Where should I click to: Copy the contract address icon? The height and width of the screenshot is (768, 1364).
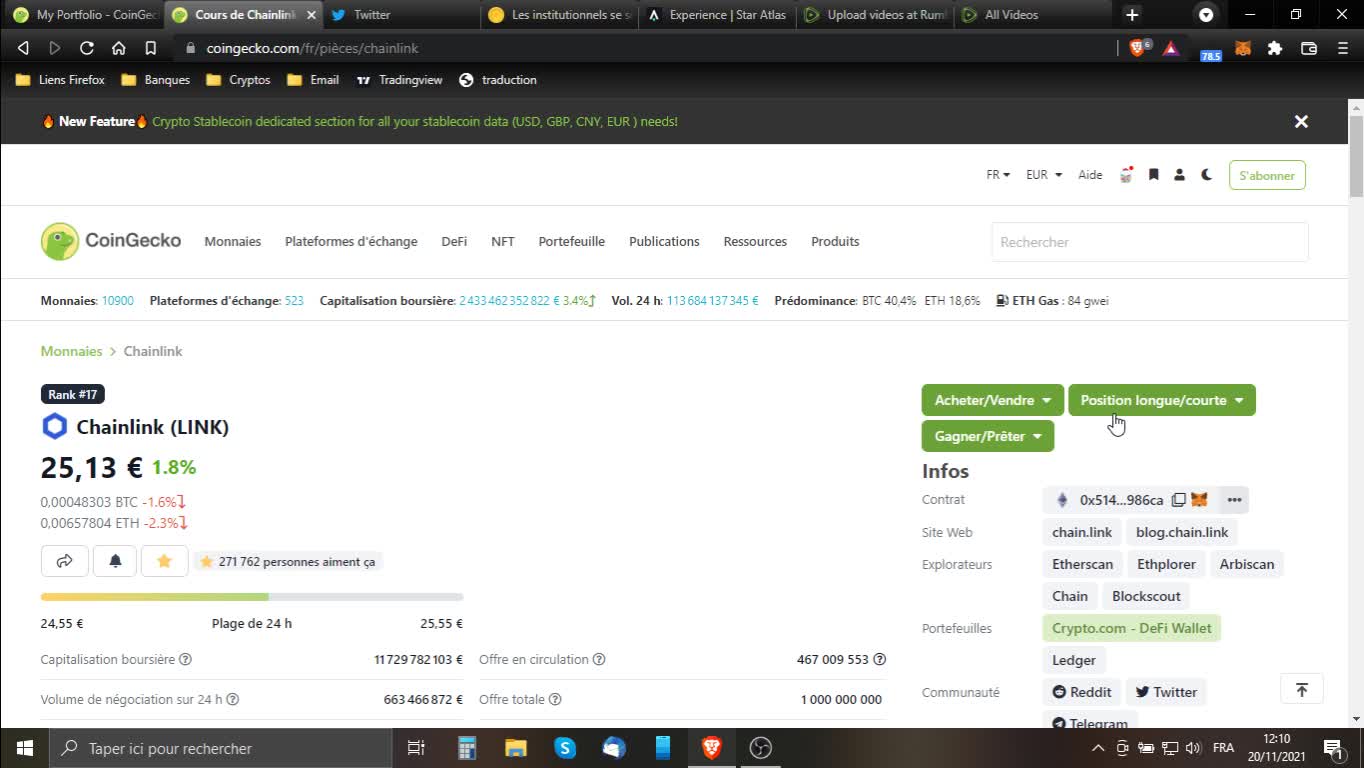[x=1178, y=500]
